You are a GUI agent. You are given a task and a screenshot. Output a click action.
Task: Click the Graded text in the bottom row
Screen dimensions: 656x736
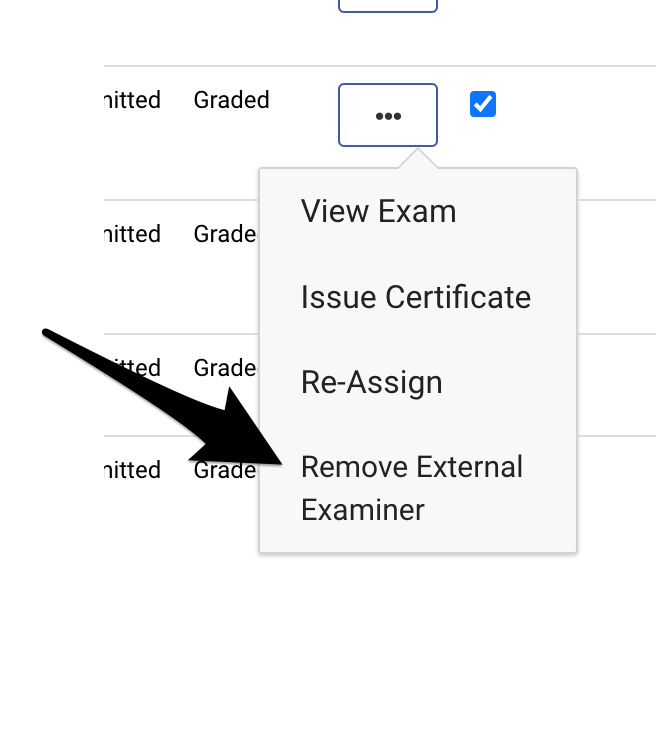coord(224,470)
